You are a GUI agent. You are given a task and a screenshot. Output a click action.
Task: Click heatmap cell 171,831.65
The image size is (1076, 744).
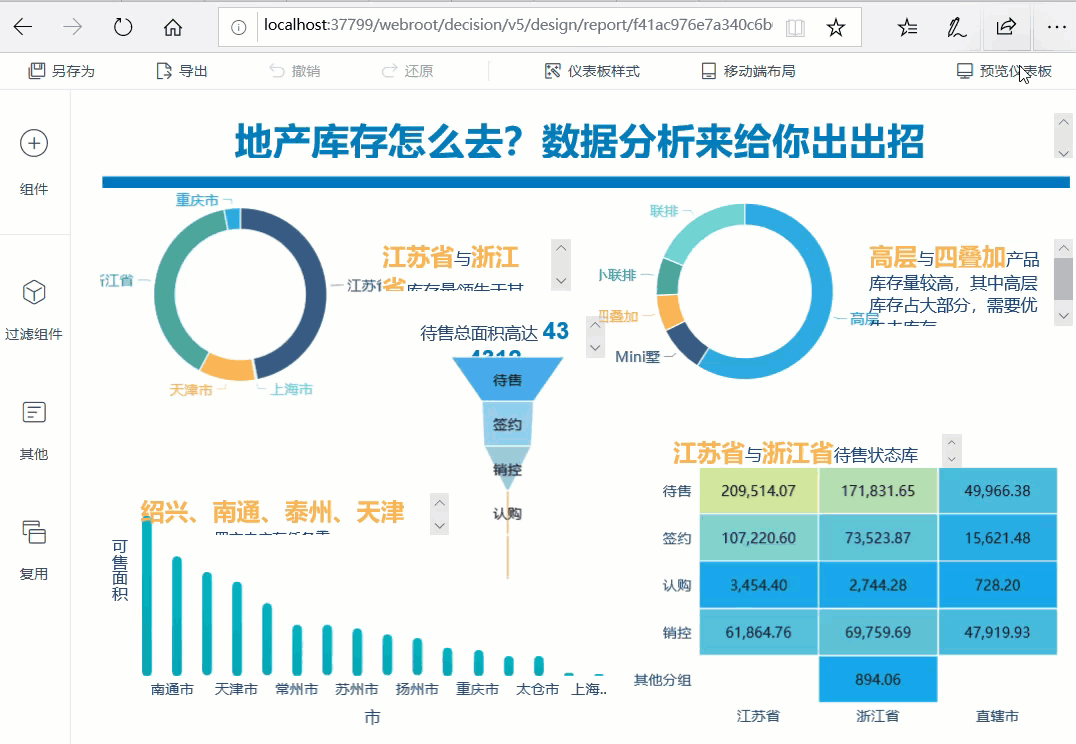878,491
